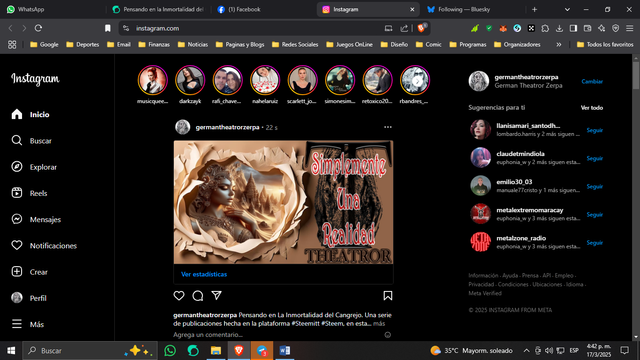Click Ver estadísticas link
The height and width of the screenshot is (360, 640).
click(x=204, y=274)
